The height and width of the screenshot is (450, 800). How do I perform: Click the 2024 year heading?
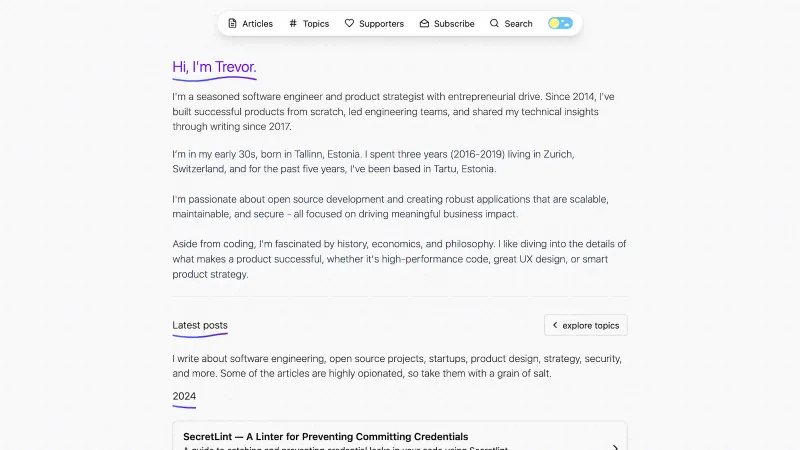(184, 397)
